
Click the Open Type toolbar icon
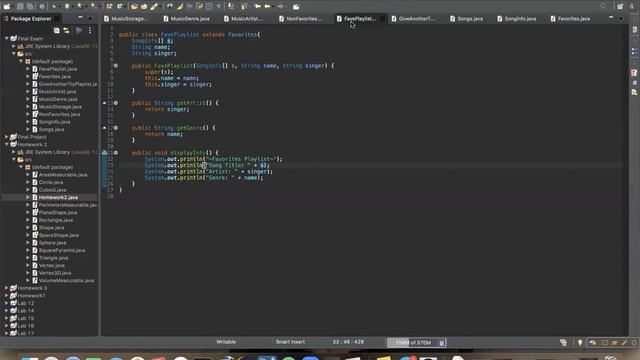click(x=134, y=6)
